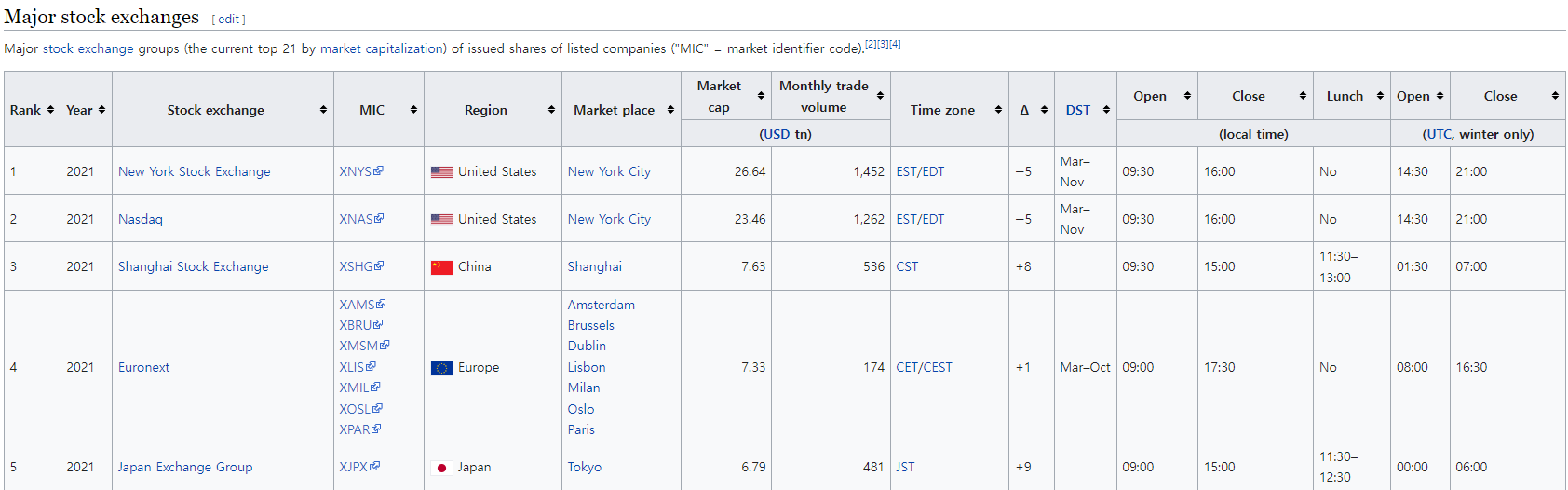The height and width of the screenshot is (490, 1568).
Task: Sort by DST column arrows
Action: coord(1106,110)
